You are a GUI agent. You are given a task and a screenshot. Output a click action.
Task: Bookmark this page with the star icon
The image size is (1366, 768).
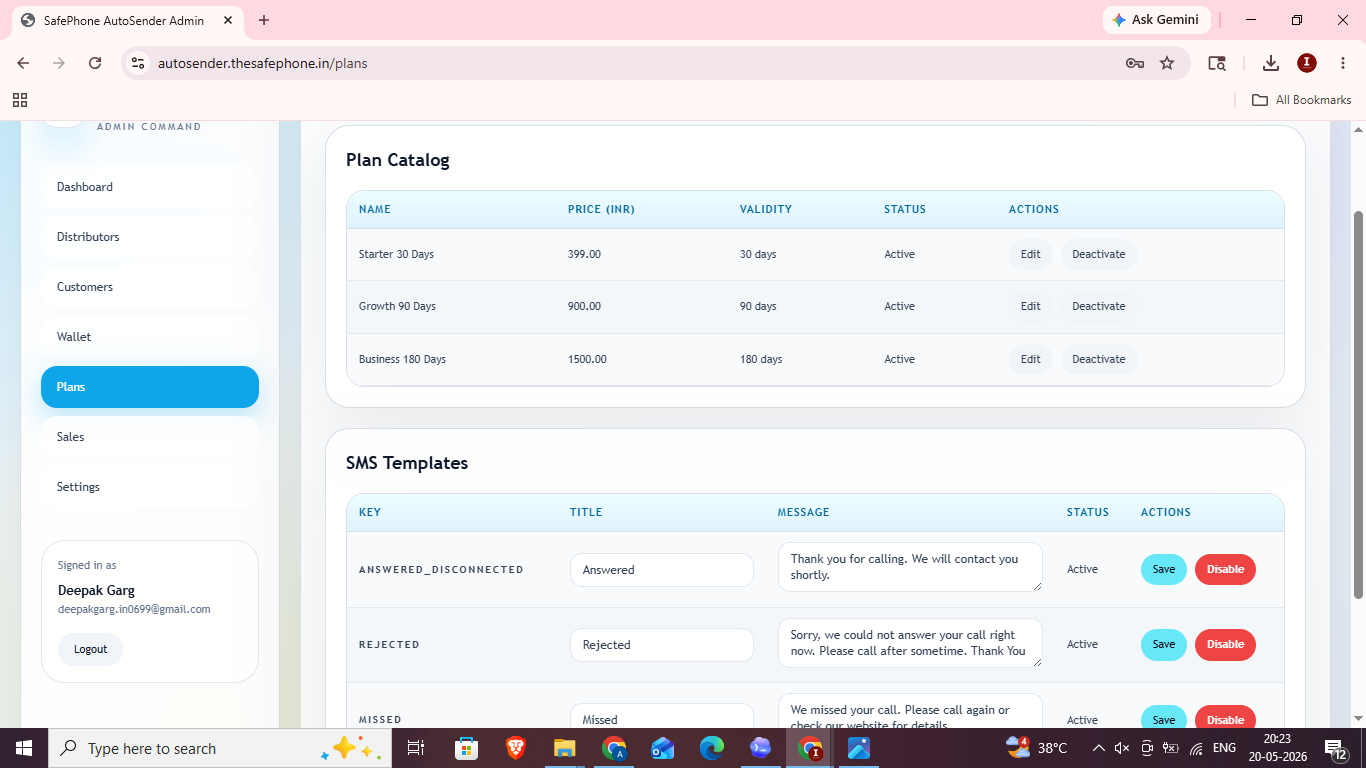[x=1167, y=63]
